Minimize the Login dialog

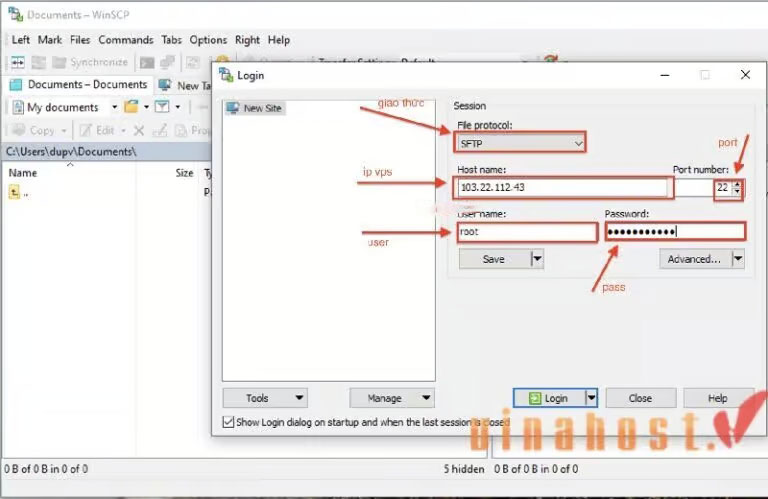tap(665, 75)
